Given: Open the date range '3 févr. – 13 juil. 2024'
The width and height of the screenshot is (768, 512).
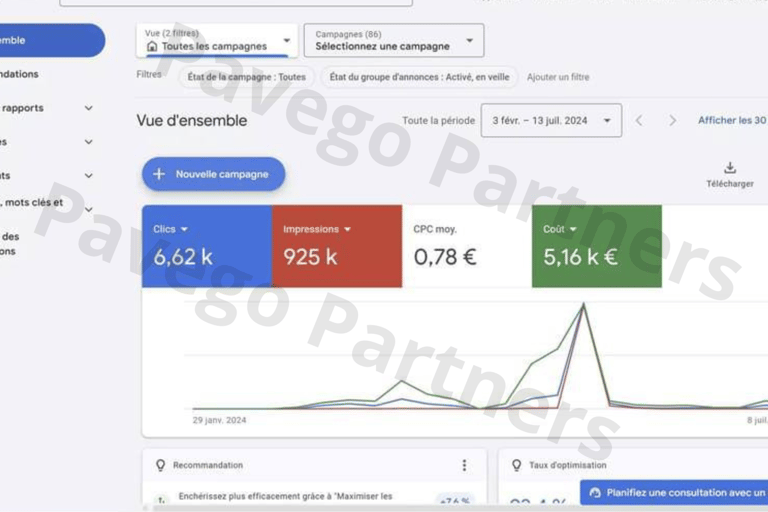Looking at the screenshot, I should (x=551, y=121).
